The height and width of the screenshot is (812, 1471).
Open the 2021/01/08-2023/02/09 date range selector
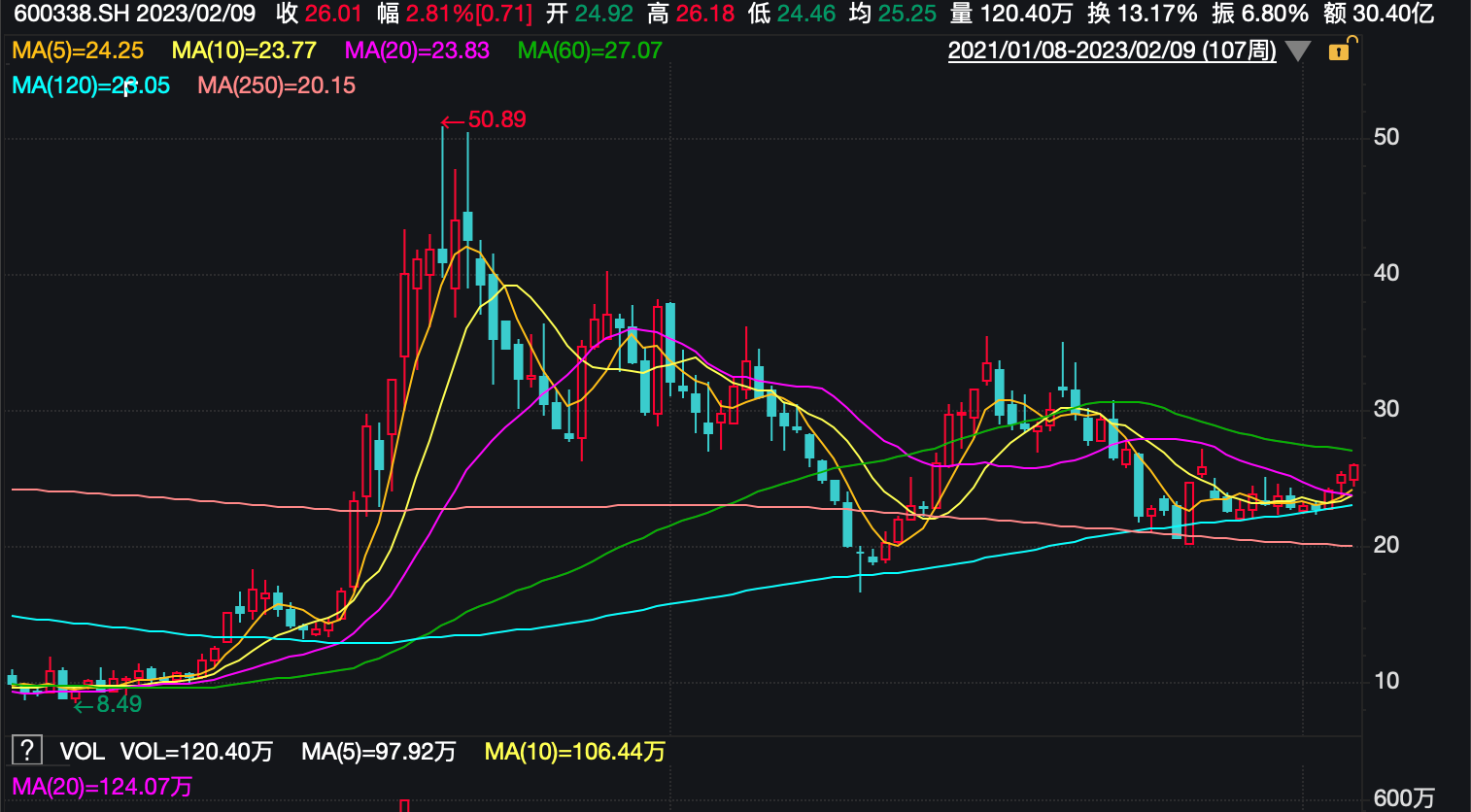pyautogui.click(x=1112, y=51)
